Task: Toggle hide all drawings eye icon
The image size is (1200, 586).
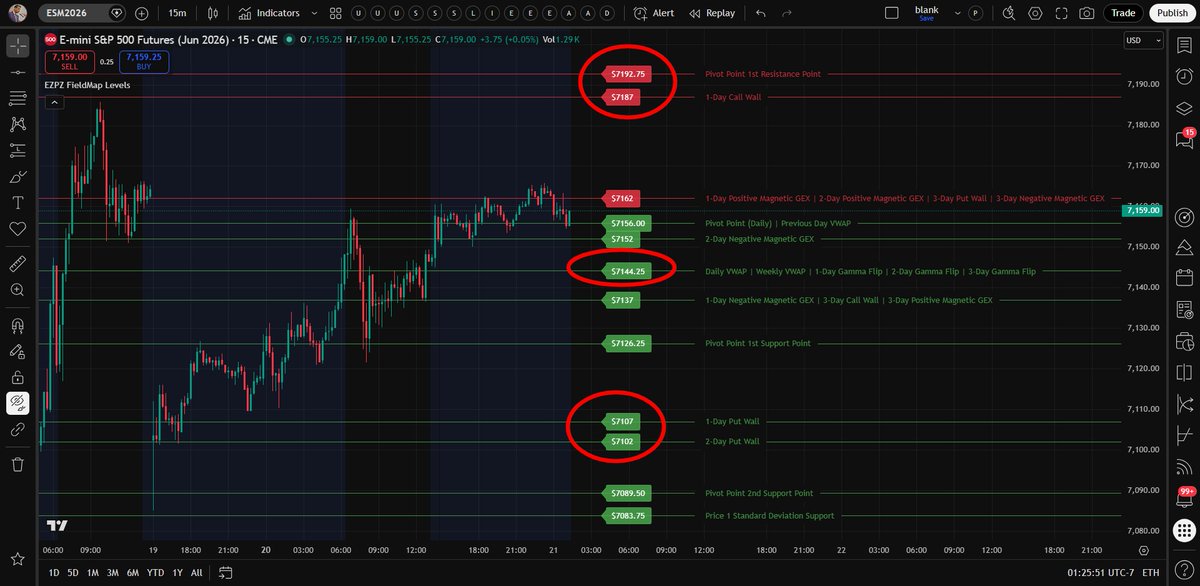Action: pos(17,403)
